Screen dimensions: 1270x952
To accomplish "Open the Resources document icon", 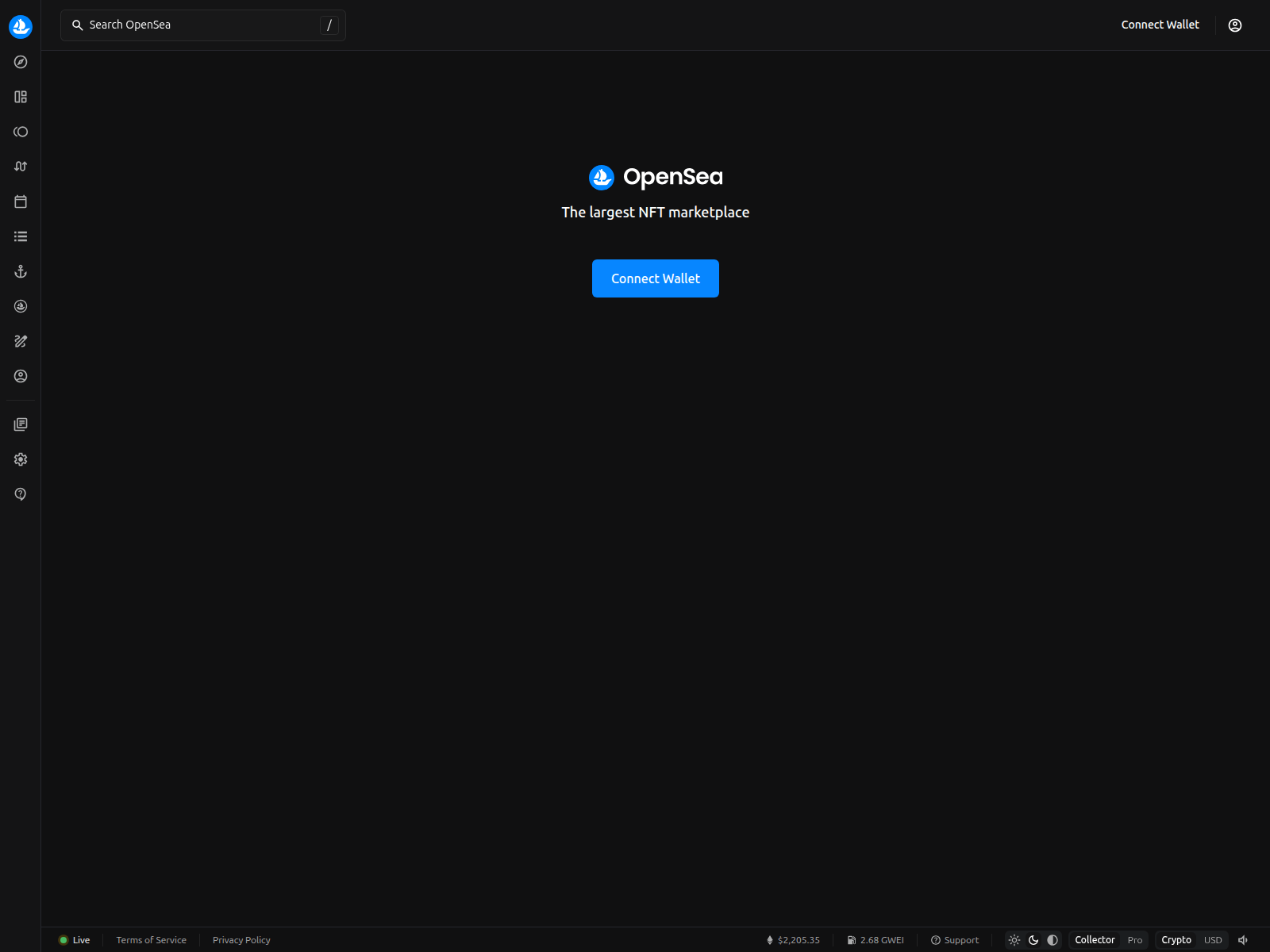I will (x=21, y=424).
